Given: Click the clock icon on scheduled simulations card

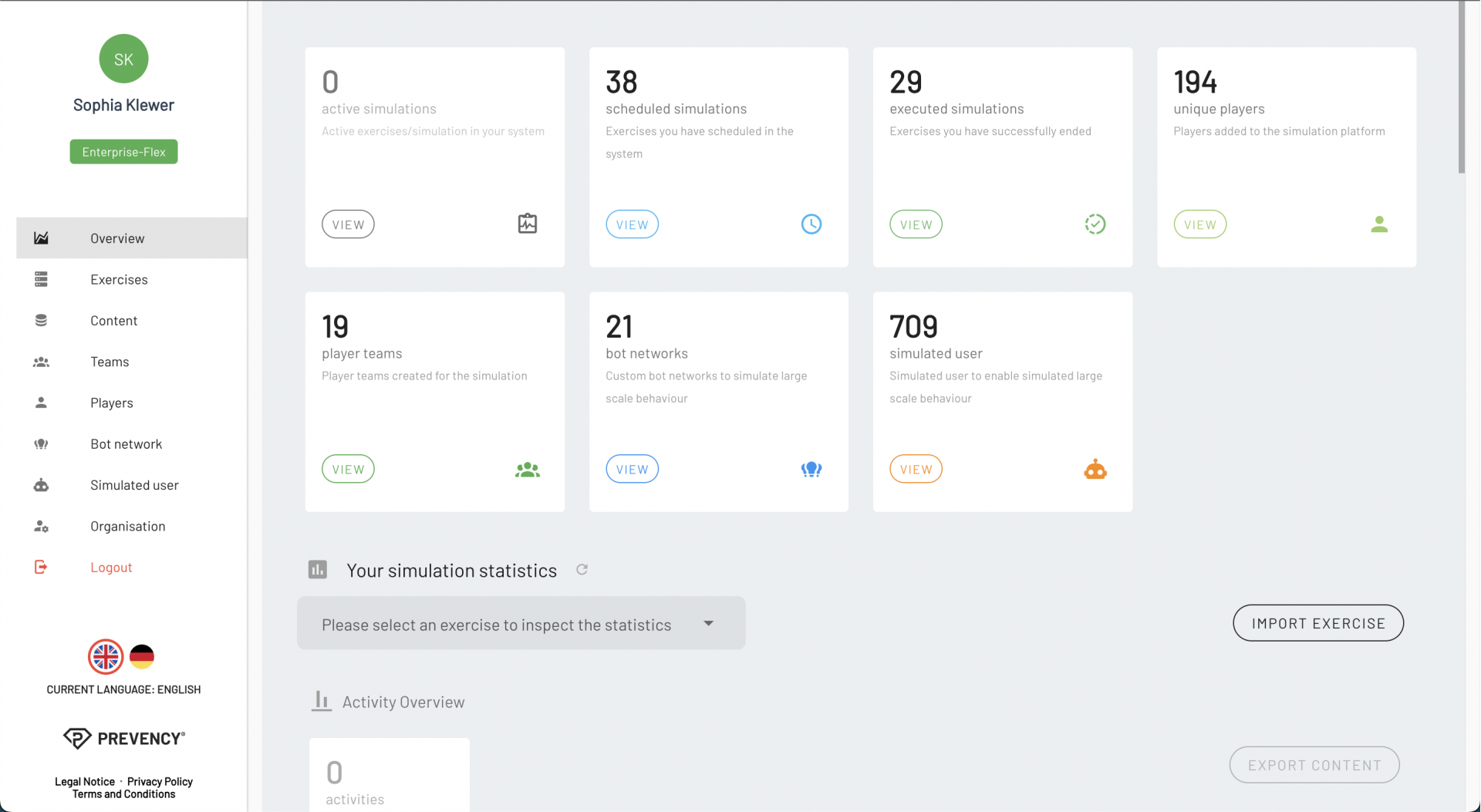Looking at the screenshot, I should point(811,224).
